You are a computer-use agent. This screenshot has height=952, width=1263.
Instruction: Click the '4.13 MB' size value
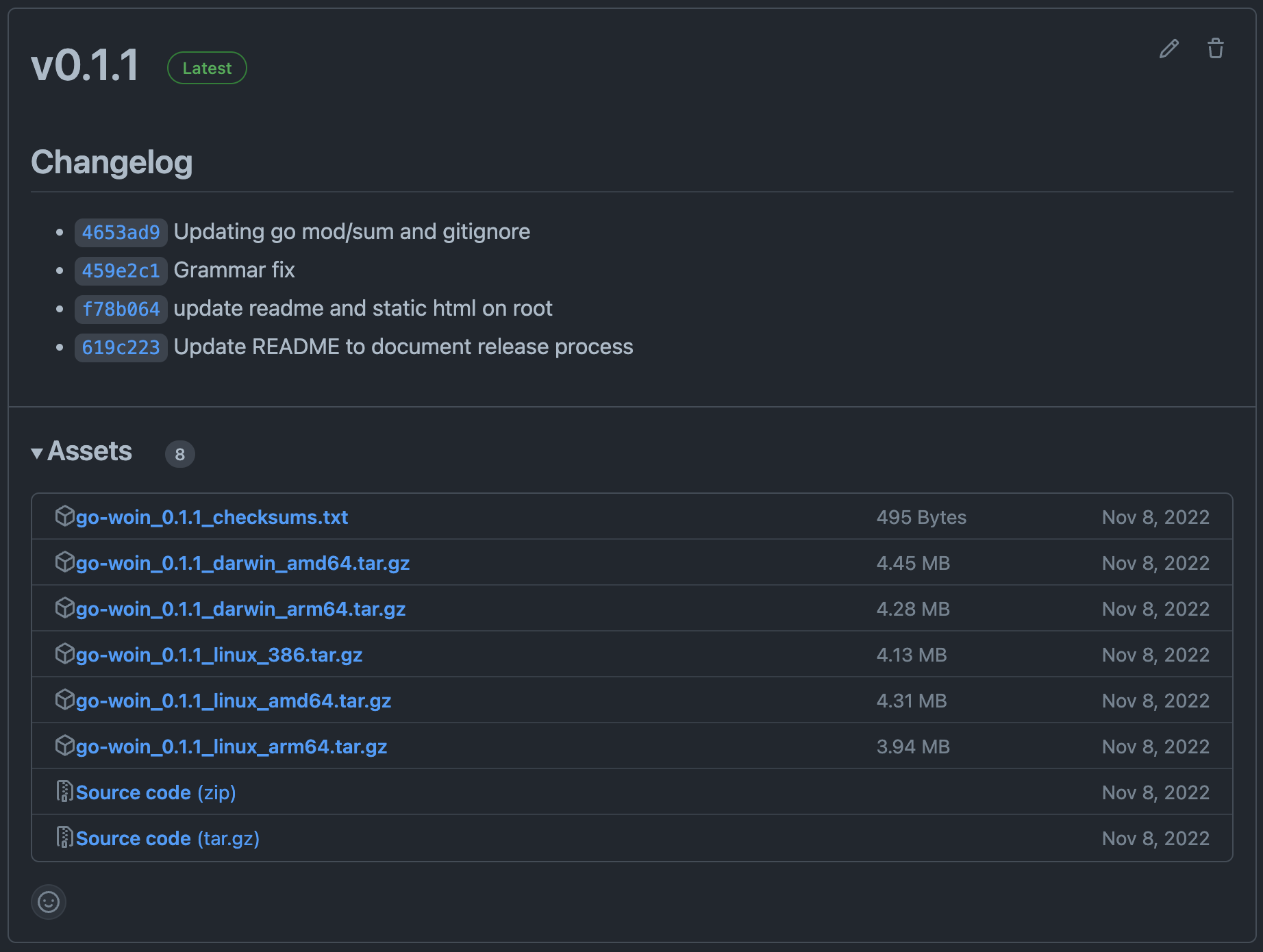[912, 655]
